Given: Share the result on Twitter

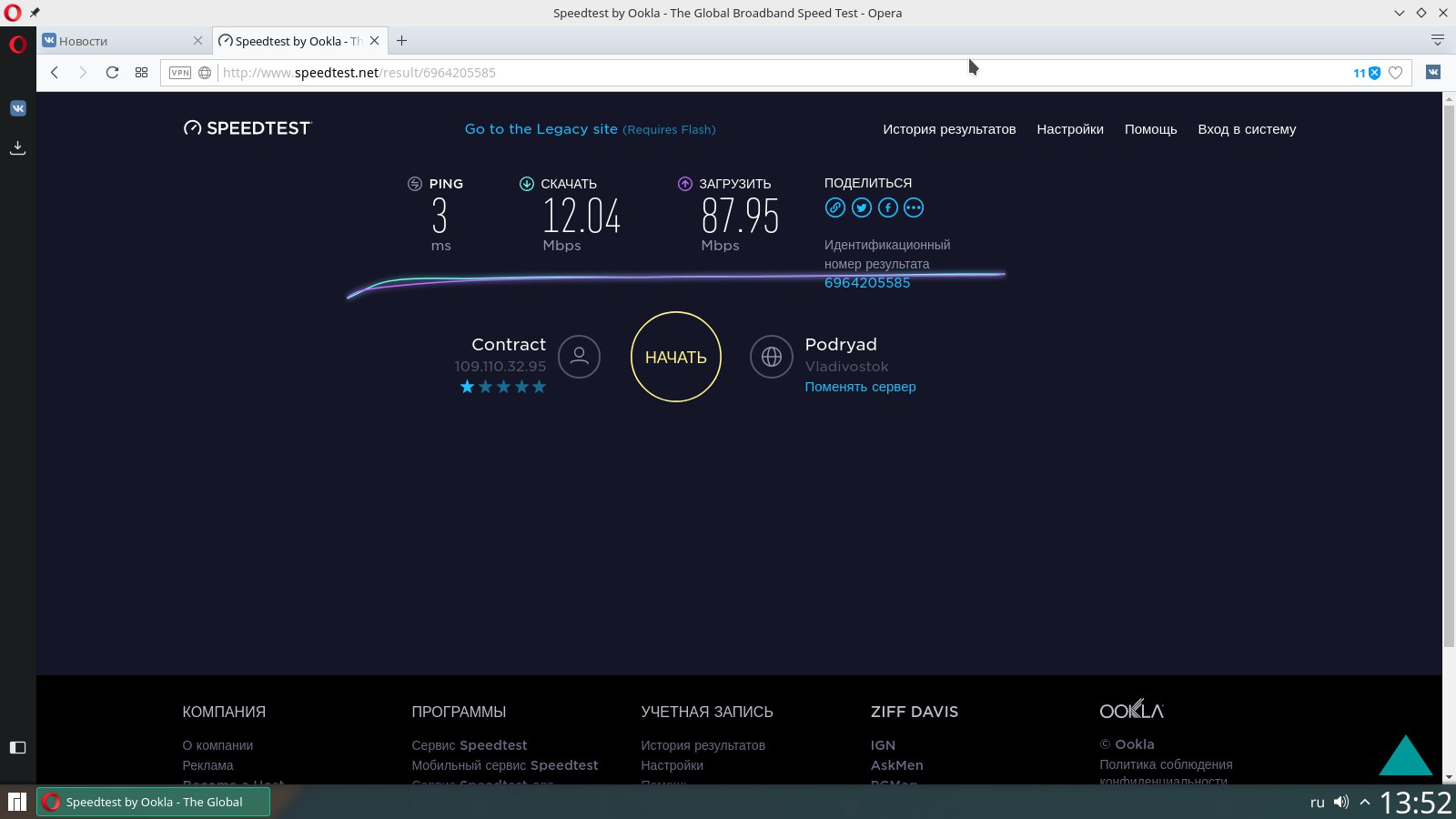Looking at the screenshot, I should point(862,207).
